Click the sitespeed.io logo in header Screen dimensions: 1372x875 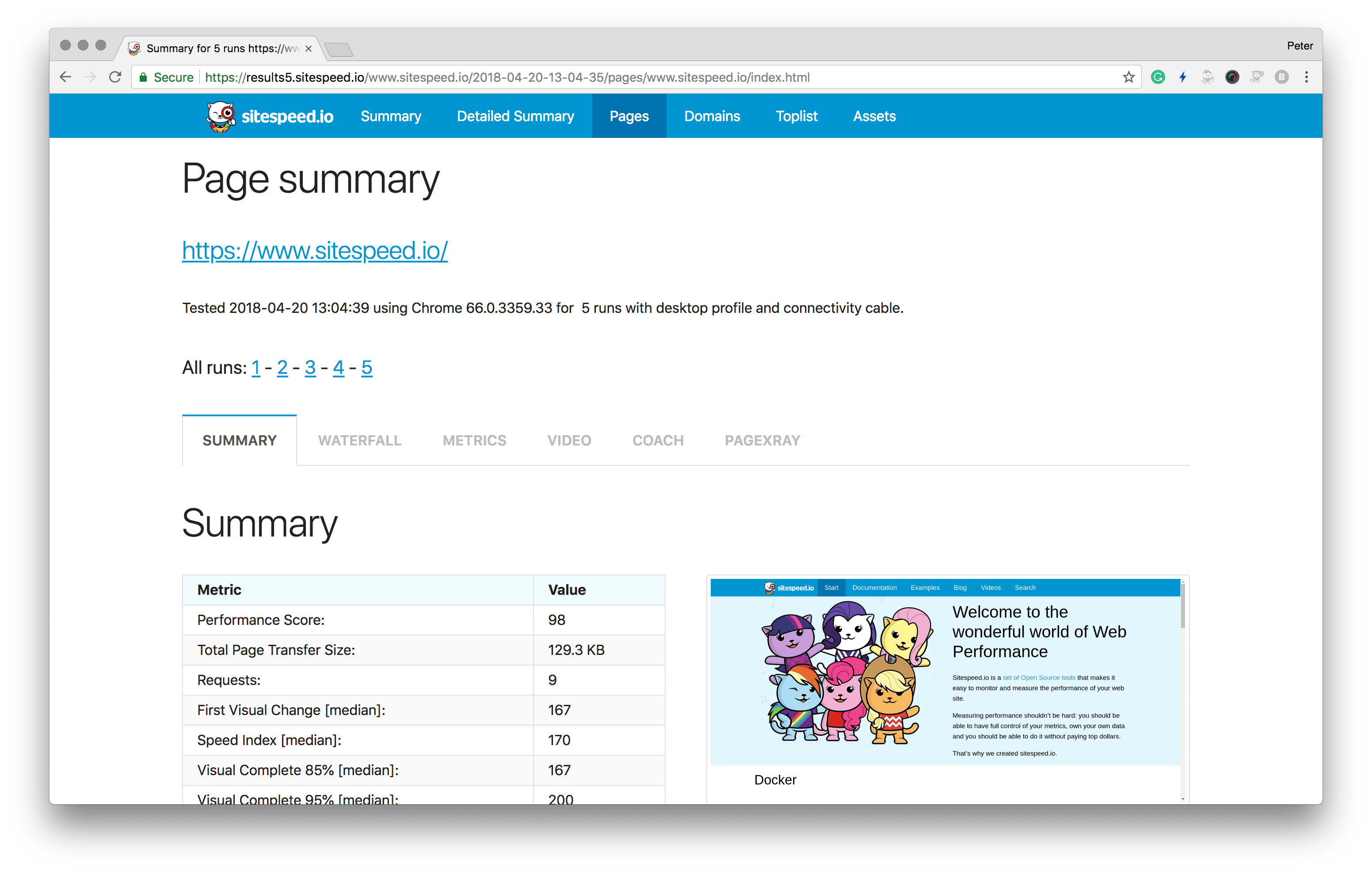coord(270,116)
